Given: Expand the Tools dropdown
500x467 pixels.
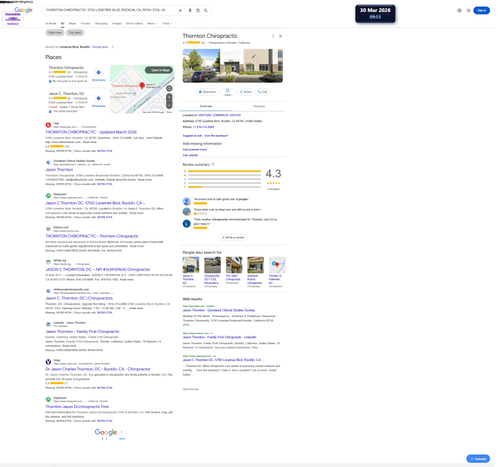Looking at the screenshot, I should pos(167,23).
